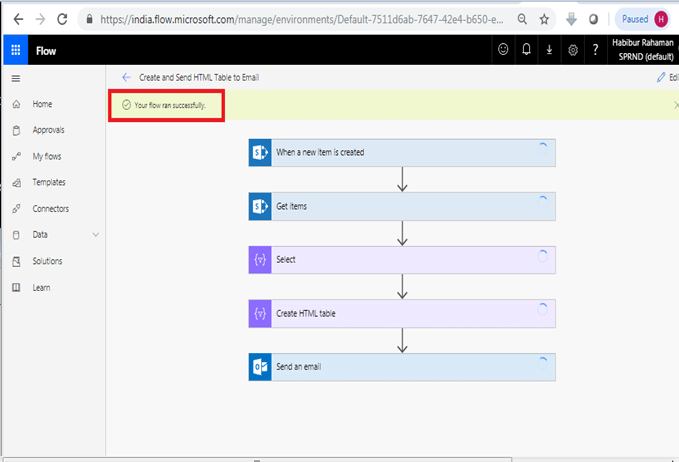Collapse the hamburger navigation menu
The image size is (679, 462).
[16, 78]
